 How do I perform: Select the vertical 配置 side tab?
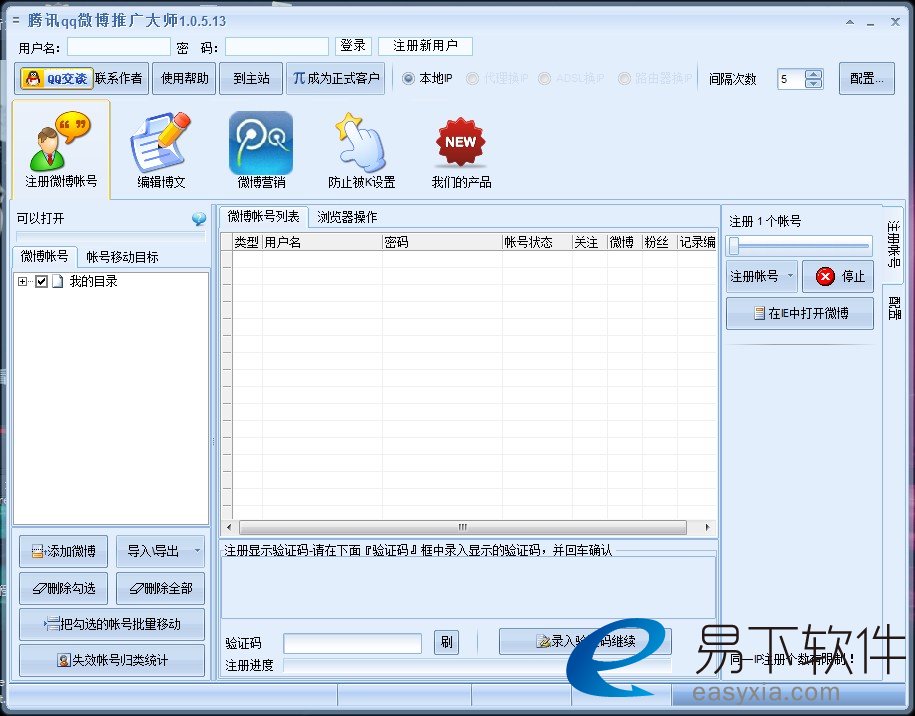click(893, 308)
